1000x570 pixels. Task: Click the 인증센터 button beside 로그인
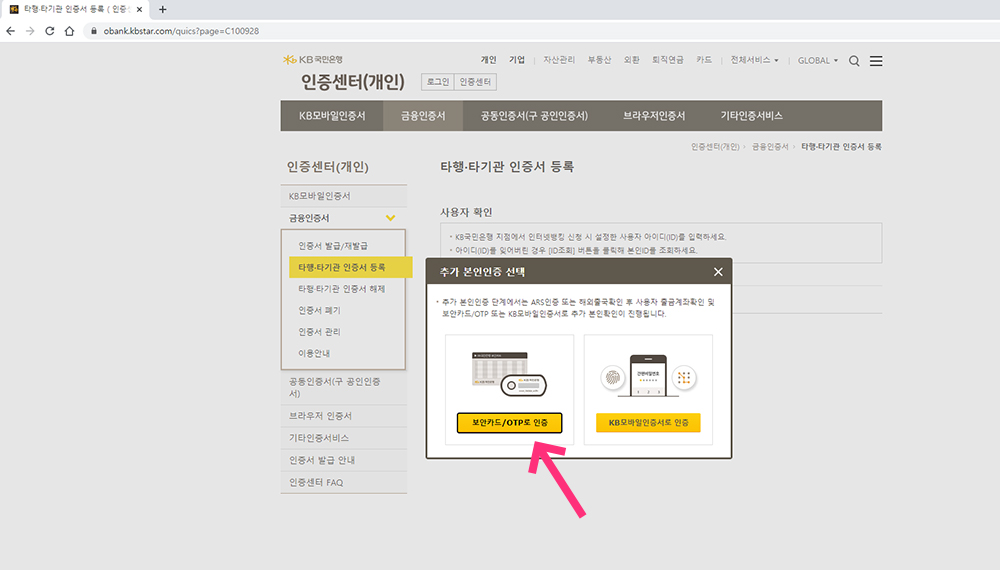(x=475, y=82)
